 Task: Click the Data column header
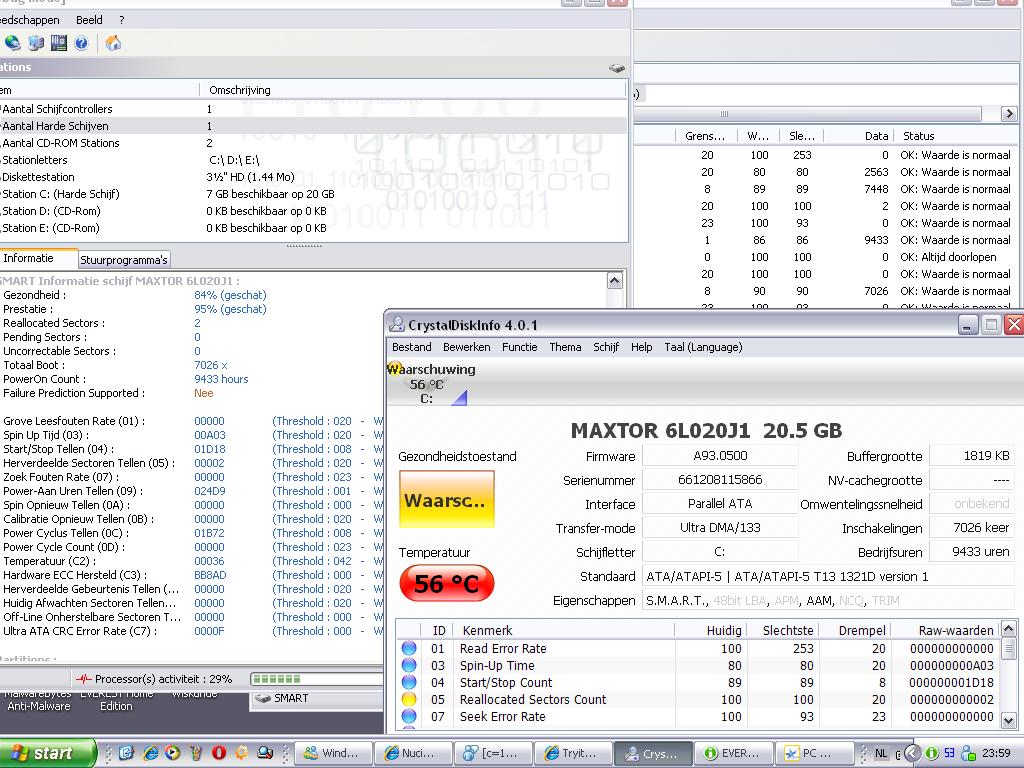tap(859, 136)
